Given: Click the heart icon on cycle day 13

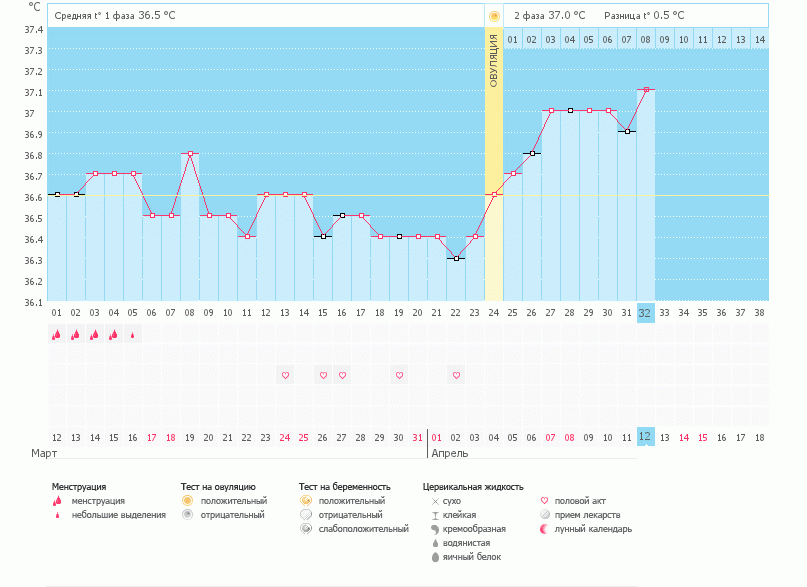Looking at the screenshot, I should pyautogui.click(x=285, y=375).
